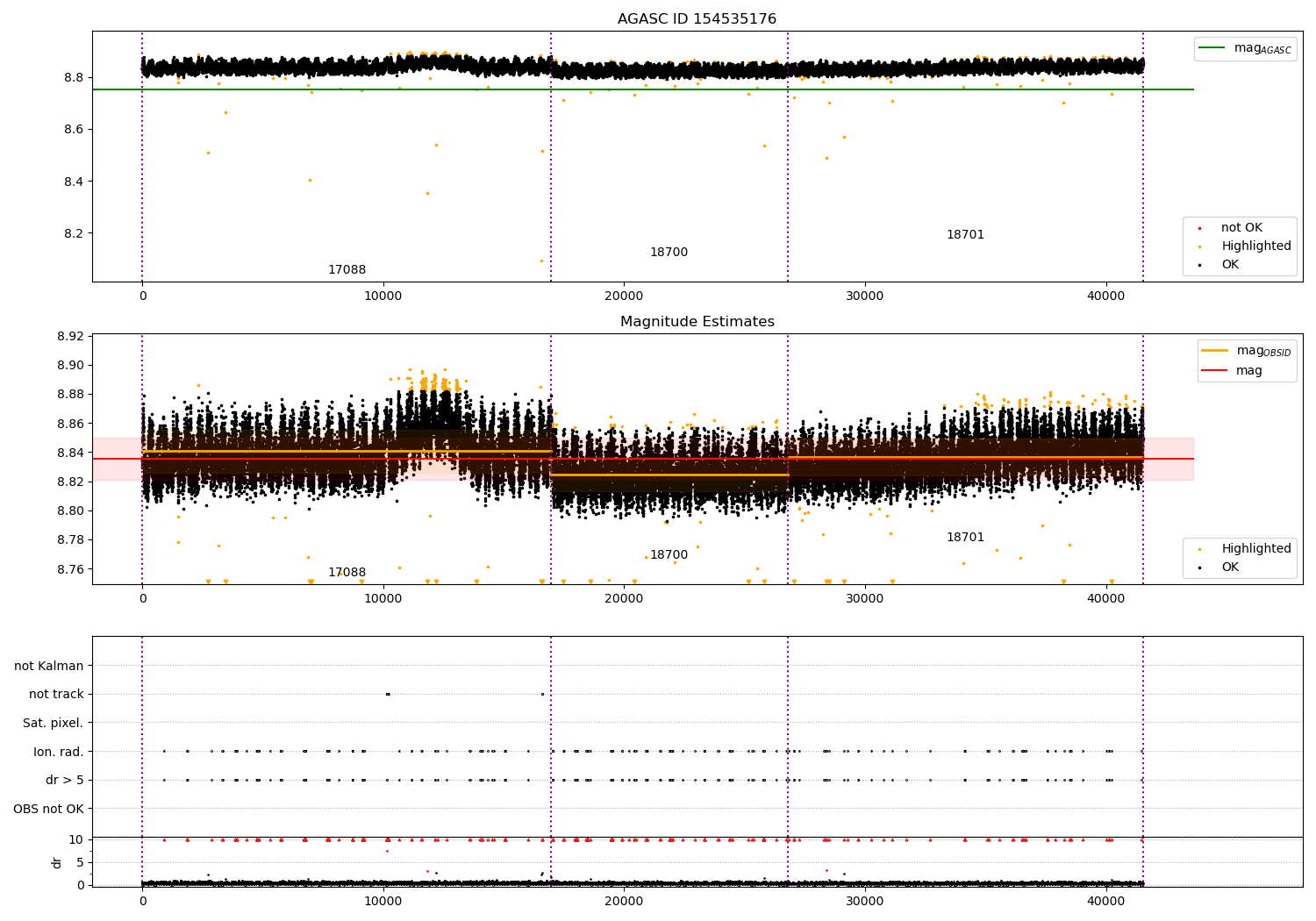The width and height of the screenshot is (1316, 921).
Task: Click the 8.4 y-axis tick in top plot
Action: pyautogui.click(x=74, y=182)
